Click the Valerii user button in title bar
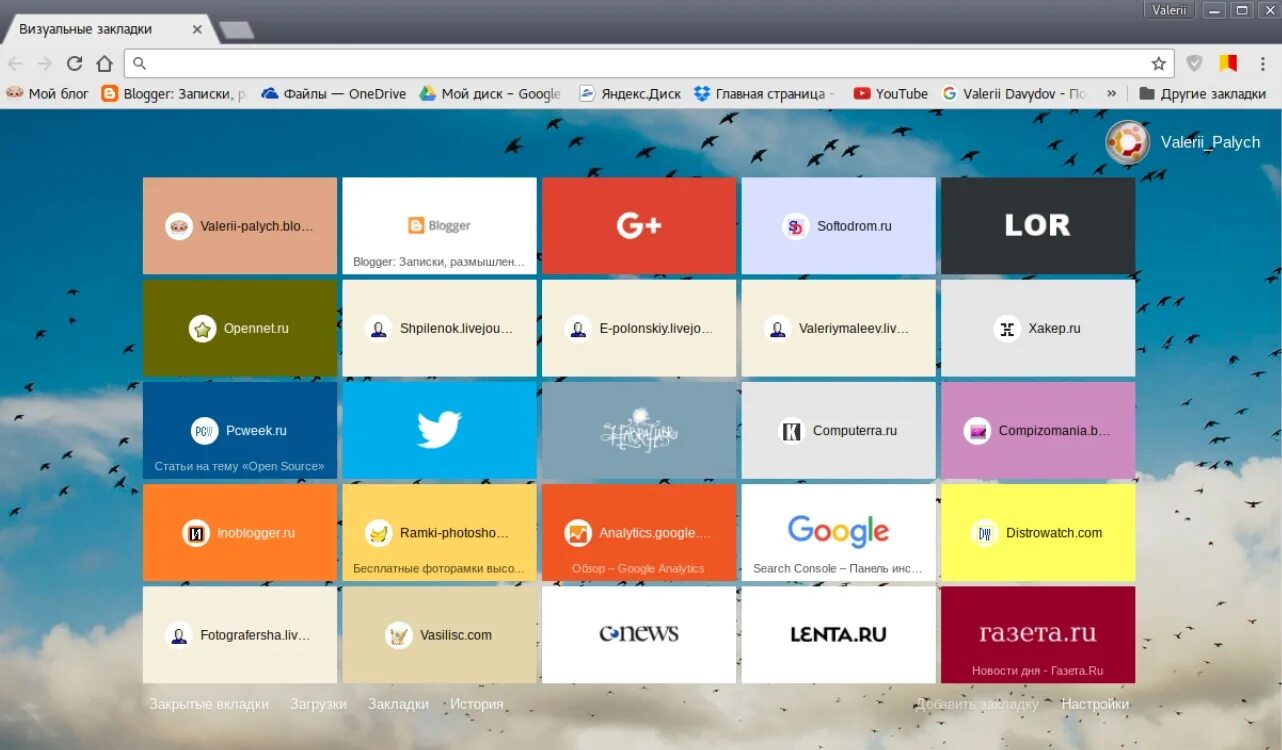This screenshot has height=750, width=1282. pyautogui.click(x=1169, y=10)
